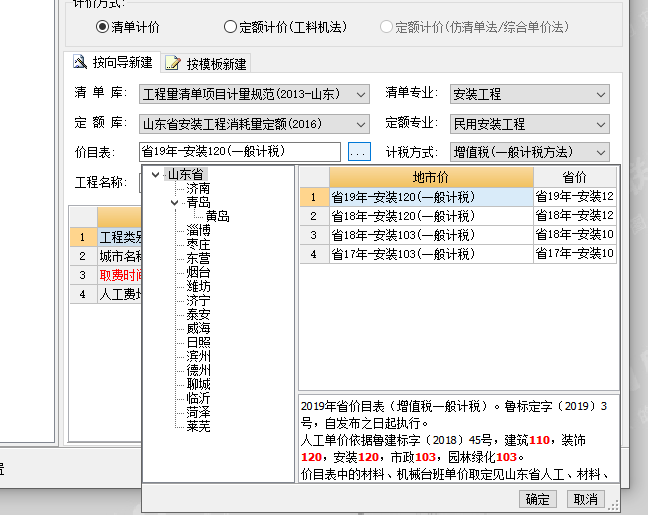The image size is (648, 515).
Task: Click the 地市价 column header
Action: [x=431, y=178]
